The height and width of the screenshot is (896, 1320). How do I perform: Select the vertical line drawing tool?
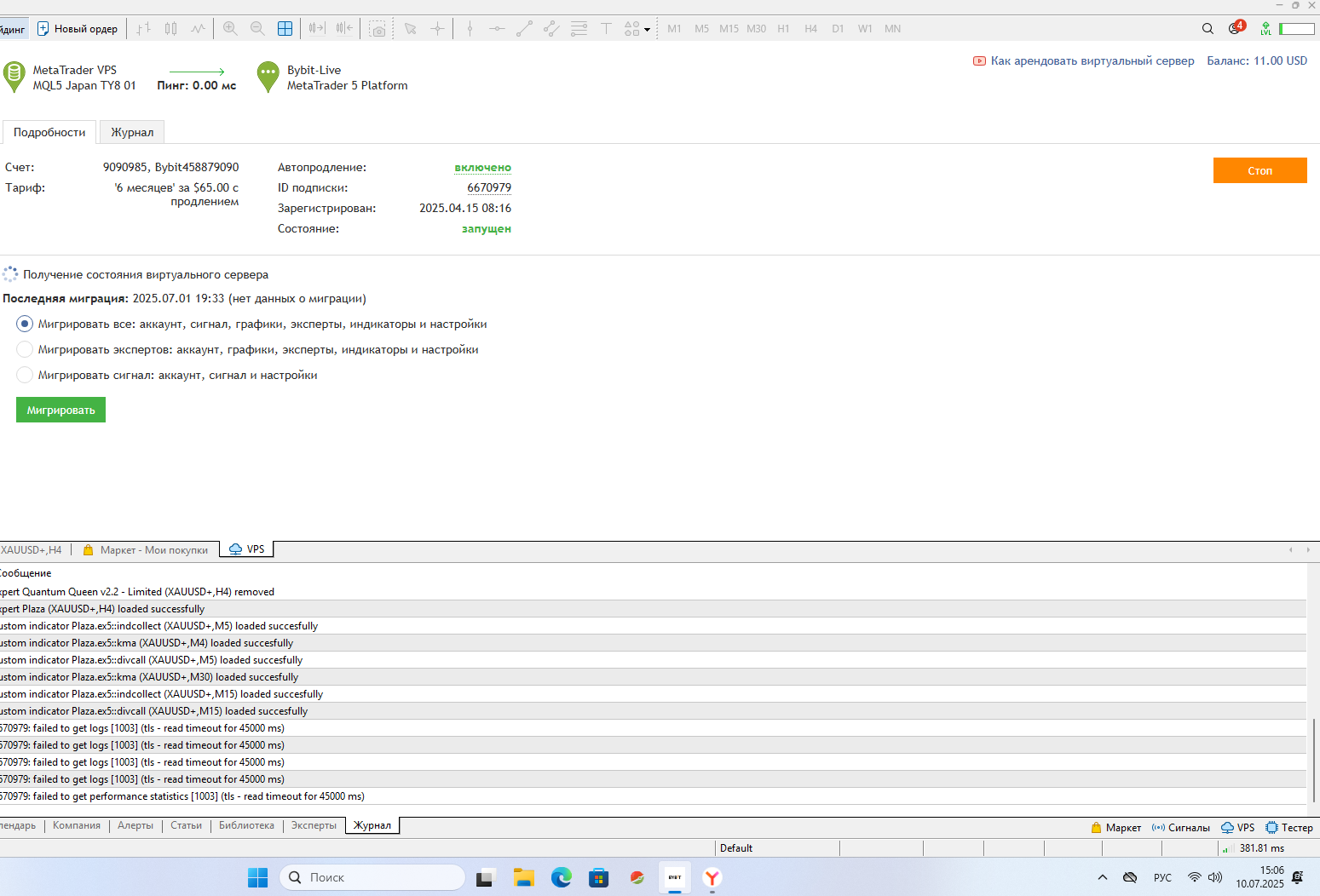click(470, 29)
